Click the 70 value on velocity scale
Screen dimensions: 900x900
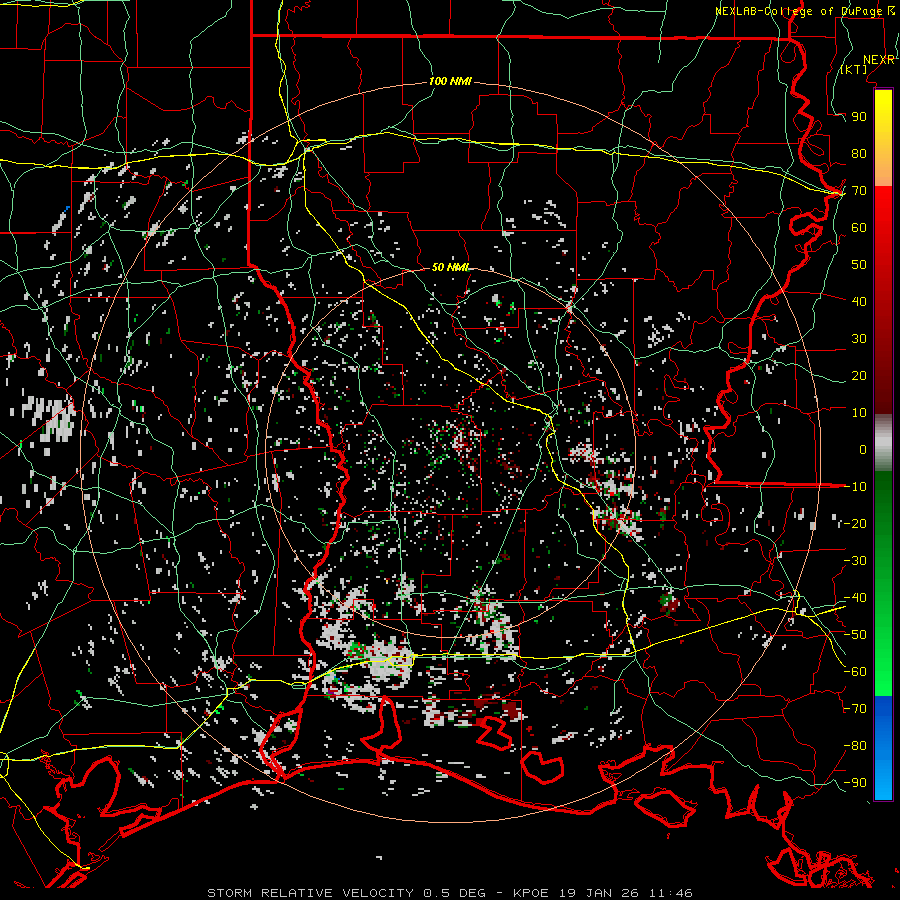pos(859,191)
